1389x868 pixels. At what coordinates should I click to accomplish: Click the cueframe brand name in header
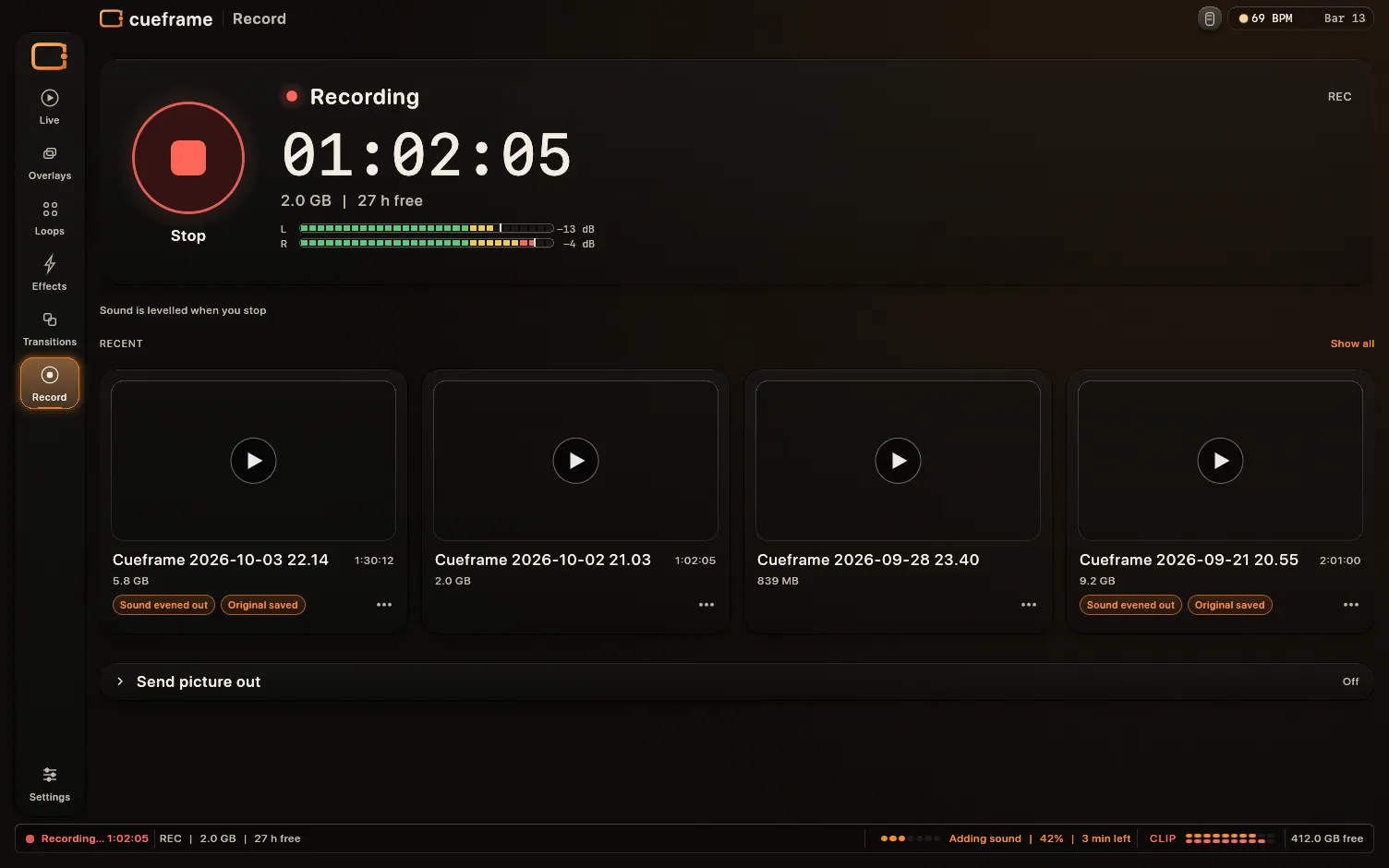171,18
